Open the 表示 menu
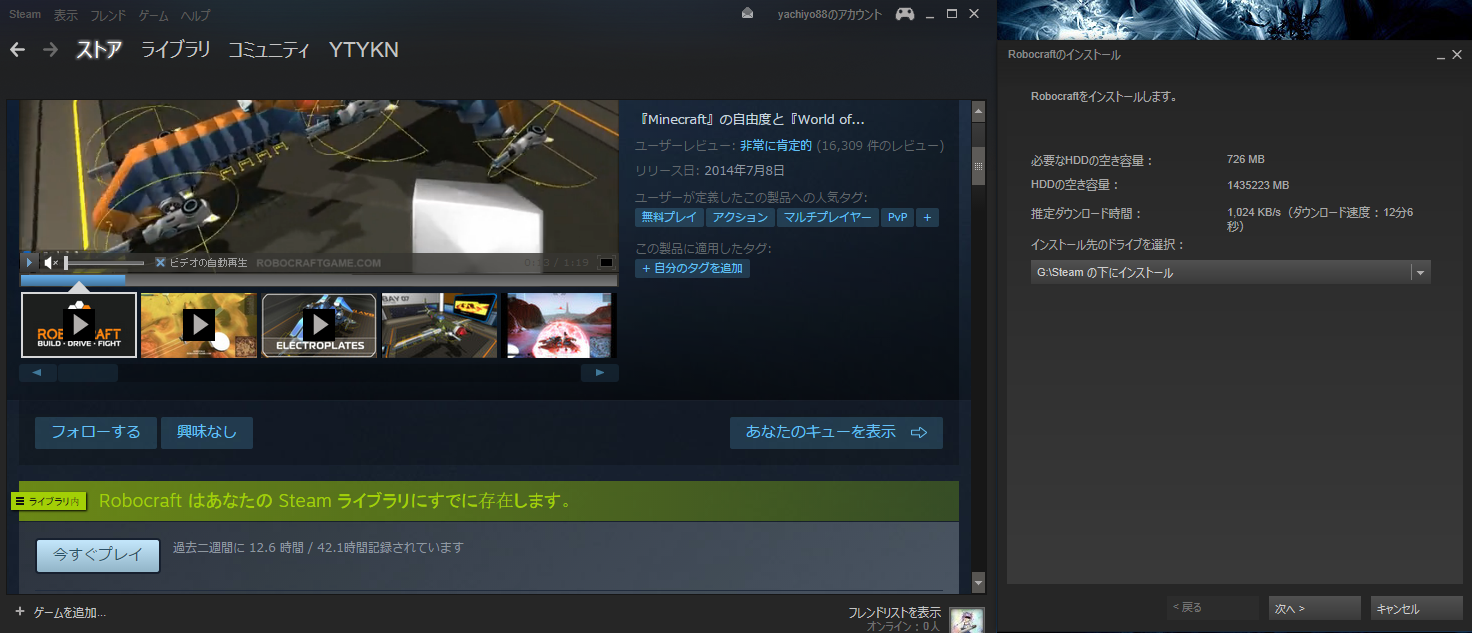 click(65, 15)
